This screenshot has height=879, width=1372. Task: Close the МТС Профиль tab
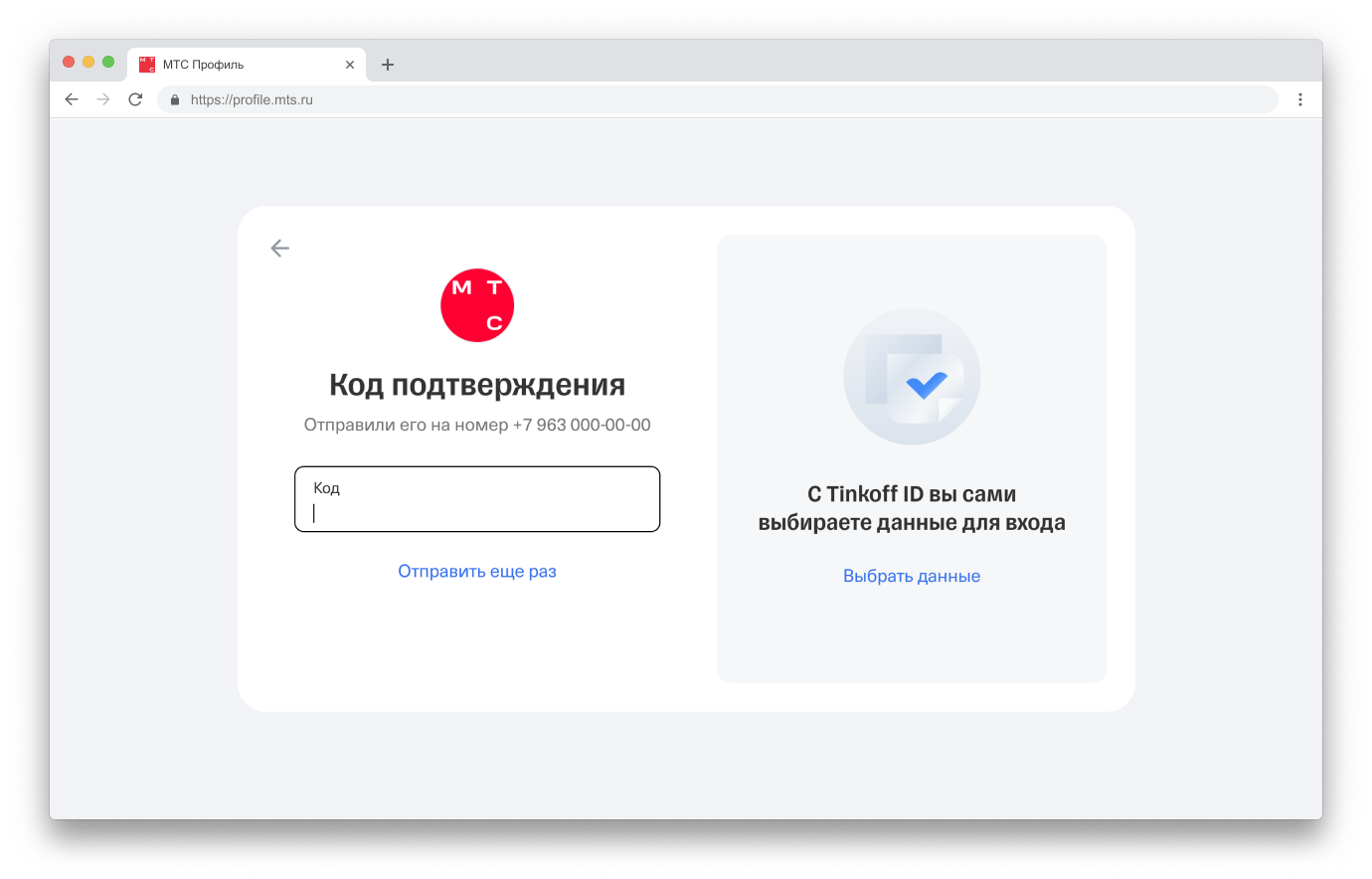(x=350, y=65)
